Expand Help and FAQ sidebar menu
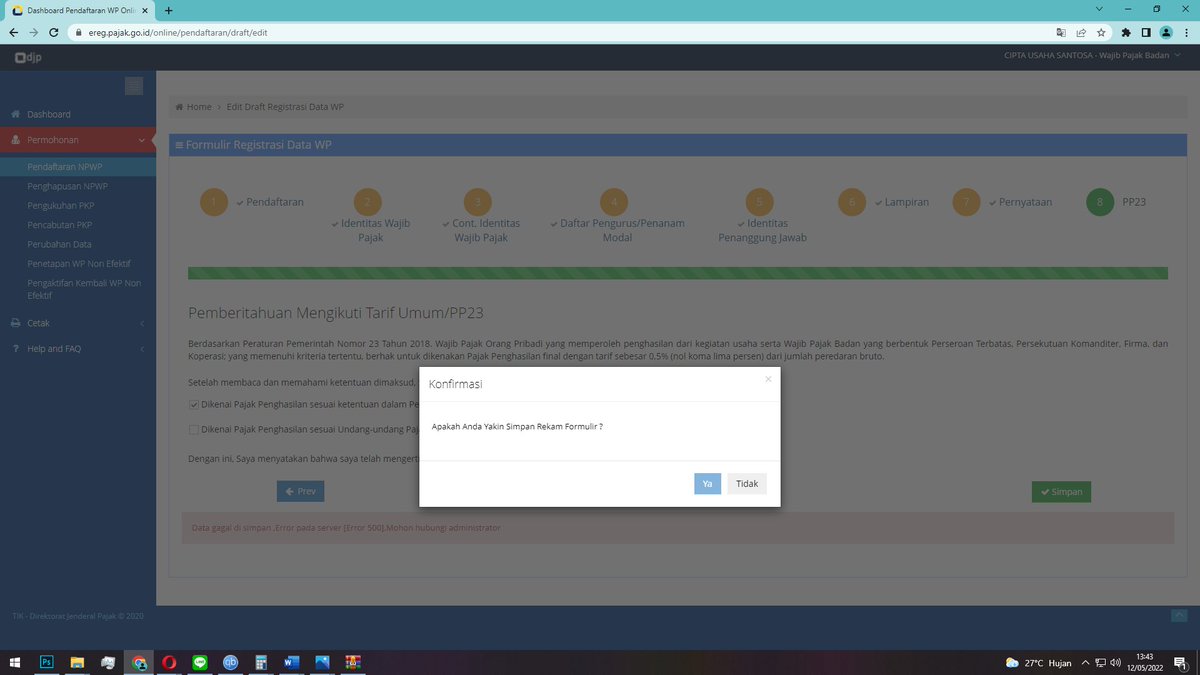Image resolution: width=1200 pixels, height=675 pixels. 78,349
